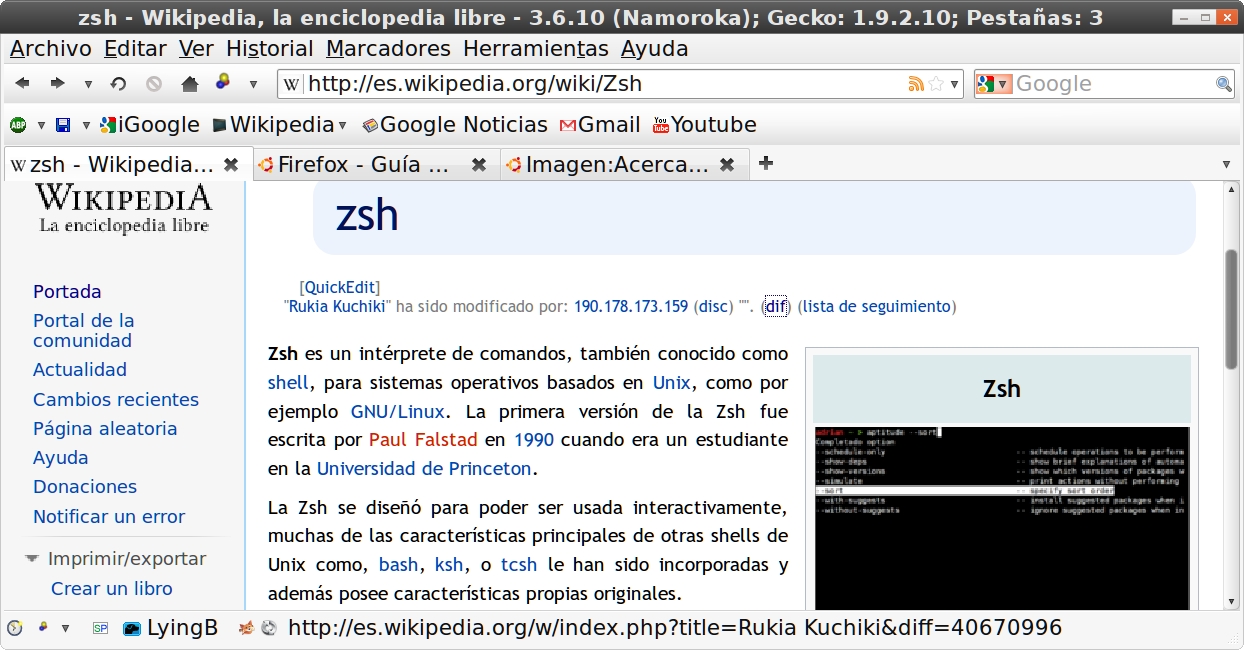This screenshot has height=650, width=1244.
Task: Click the stop loading icon
Action: click(x=154, y=84)
